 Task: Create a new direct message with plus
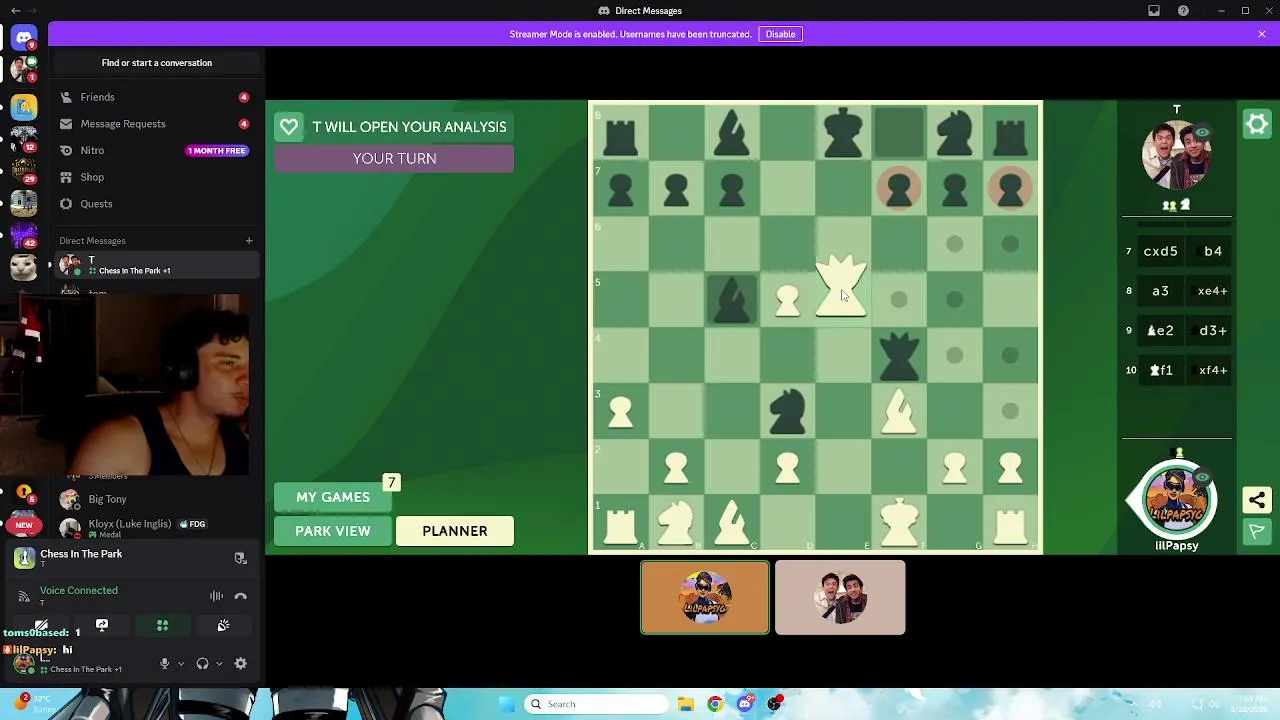pos(249,240)
